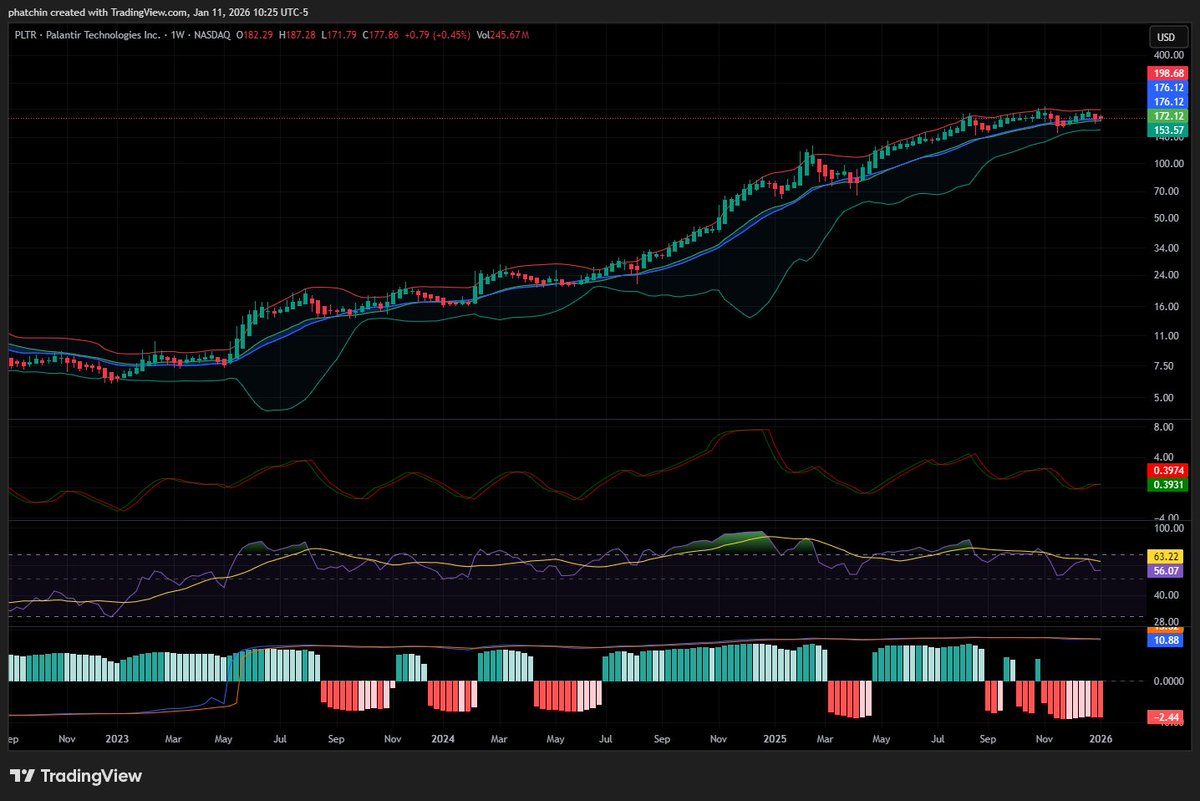Click the TradingView logo at bottom left

point(76,776)
